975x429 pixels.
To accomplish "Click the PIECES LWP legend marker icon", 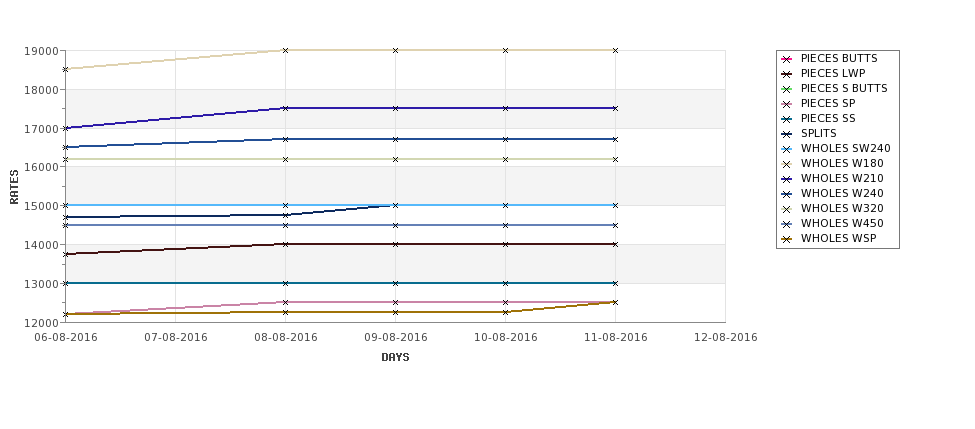I will point(787,74).
